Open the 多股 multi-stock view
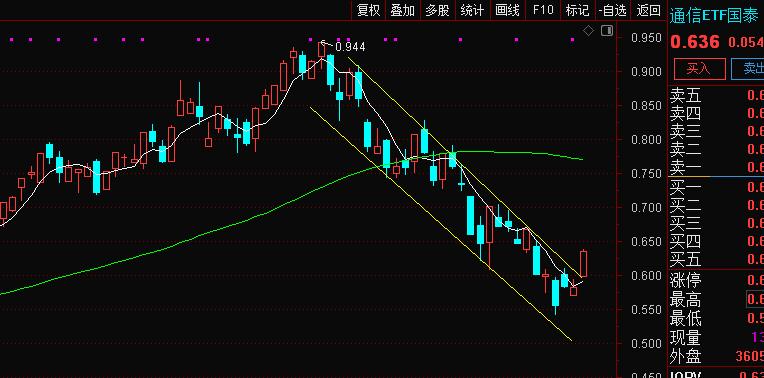764x378 pixels. point(437,10)
